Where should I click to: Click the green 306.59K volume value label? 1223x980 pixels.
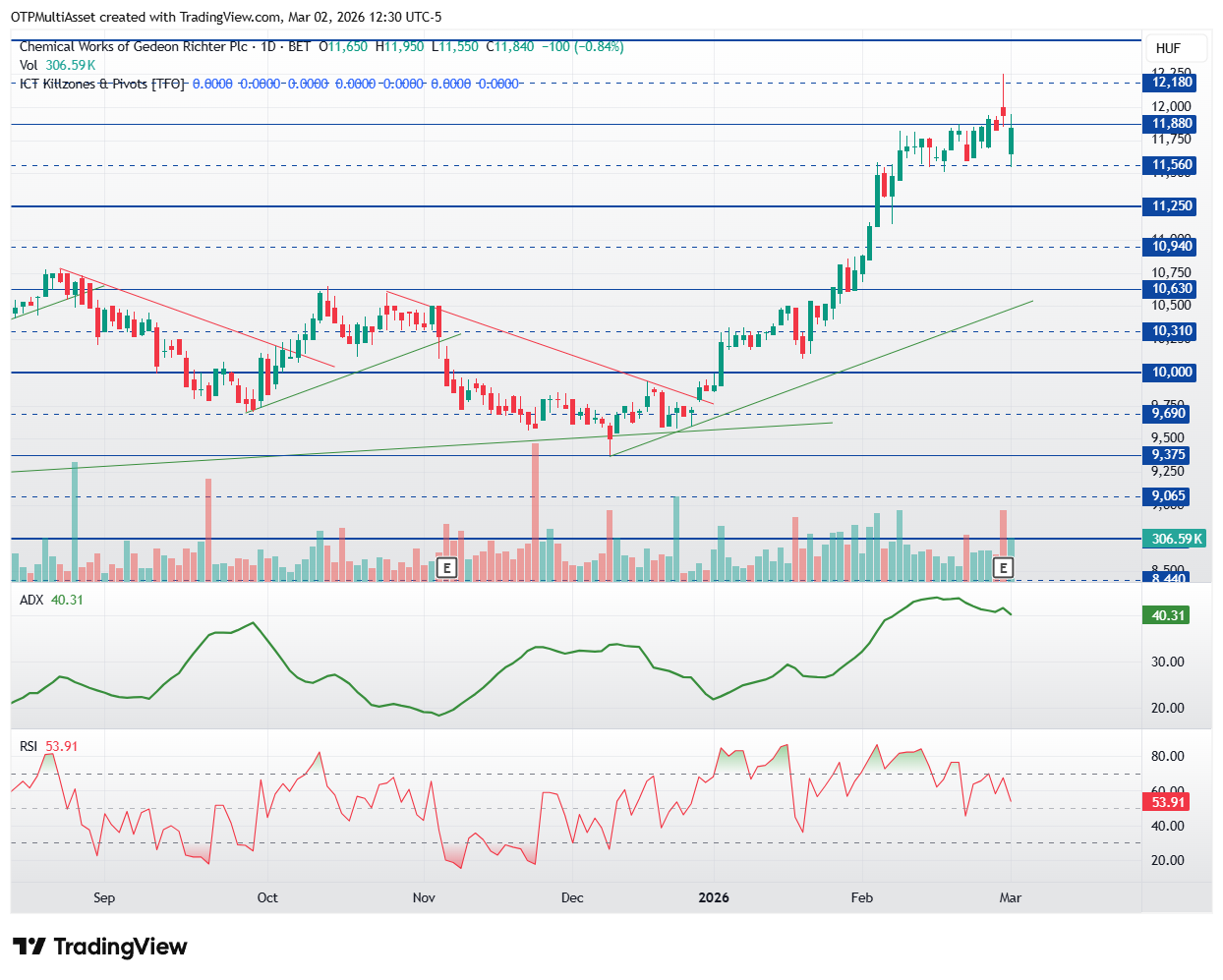1177,539
